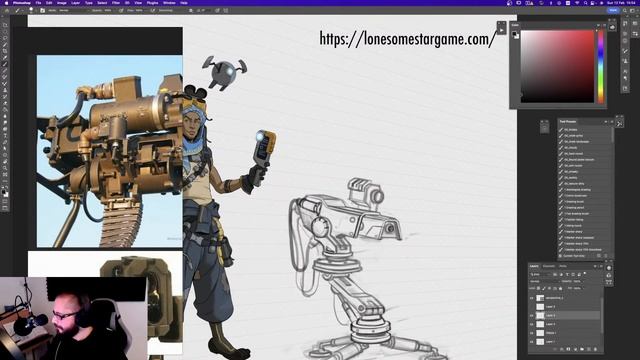
Task: Open Photoshop search magnifier icon
Action: [x=624, y=10]
